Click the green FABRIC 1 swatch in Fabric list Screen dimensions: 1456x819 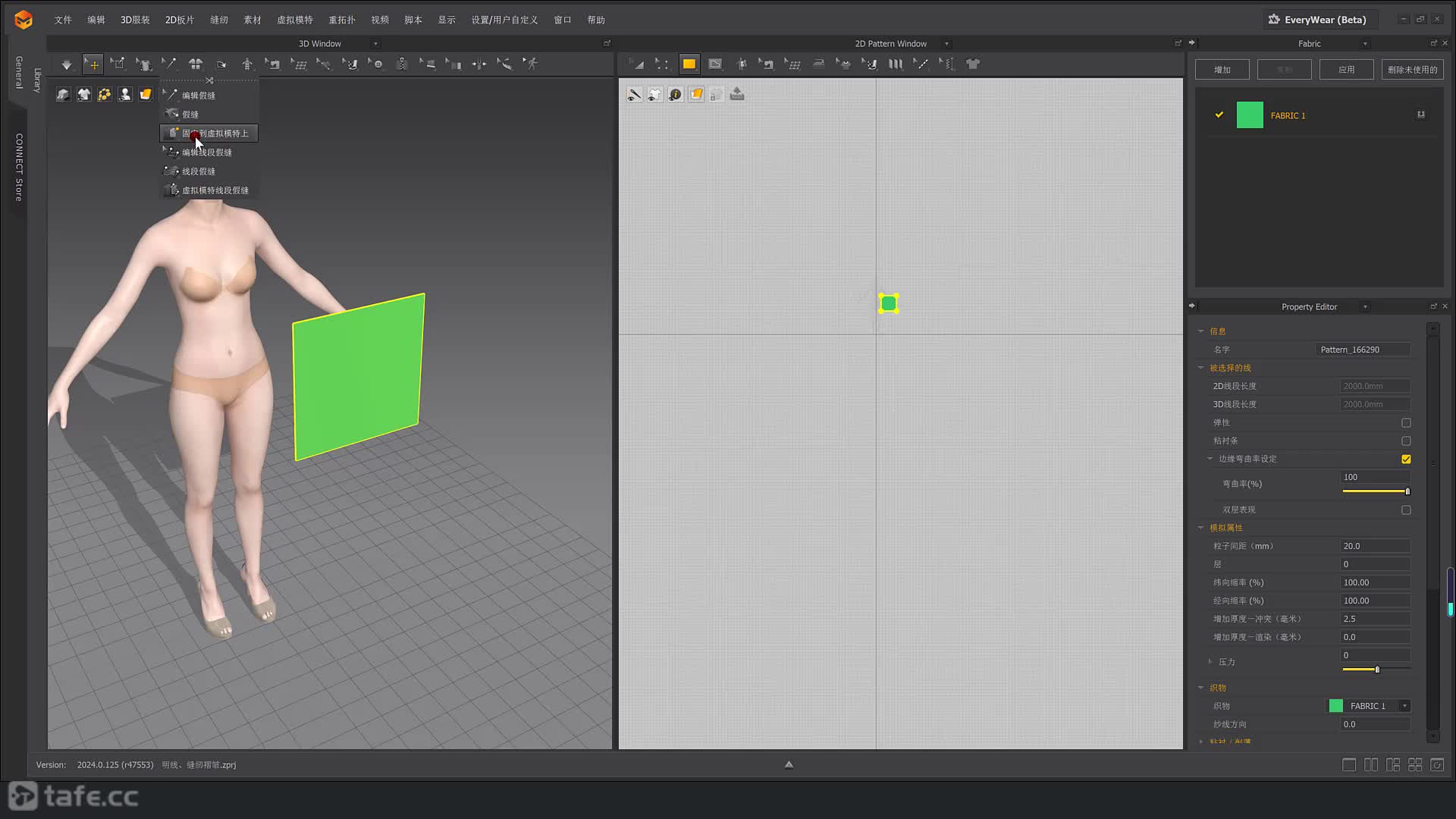point(1250,115)
